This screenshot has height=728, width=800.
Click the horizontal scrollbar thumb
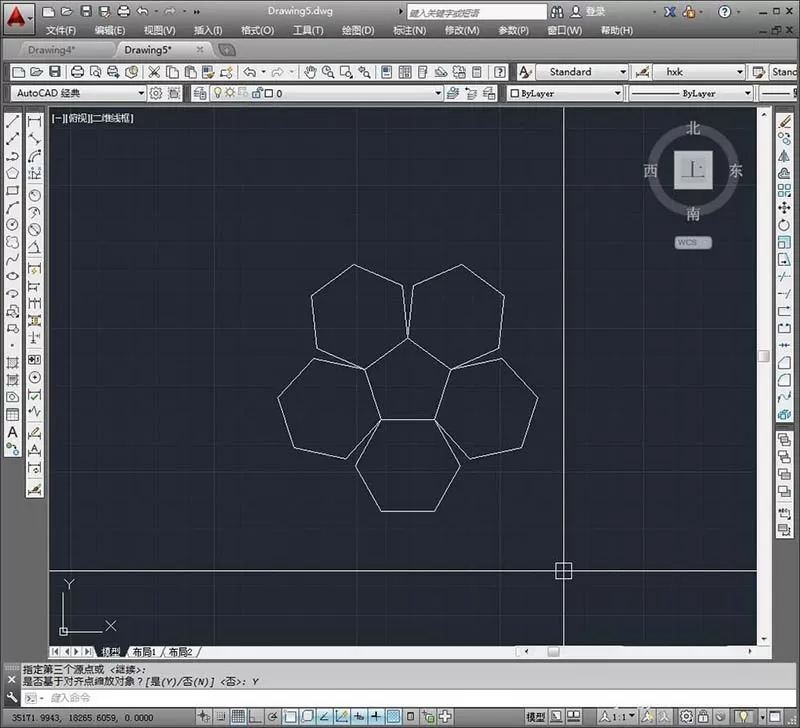554,651
